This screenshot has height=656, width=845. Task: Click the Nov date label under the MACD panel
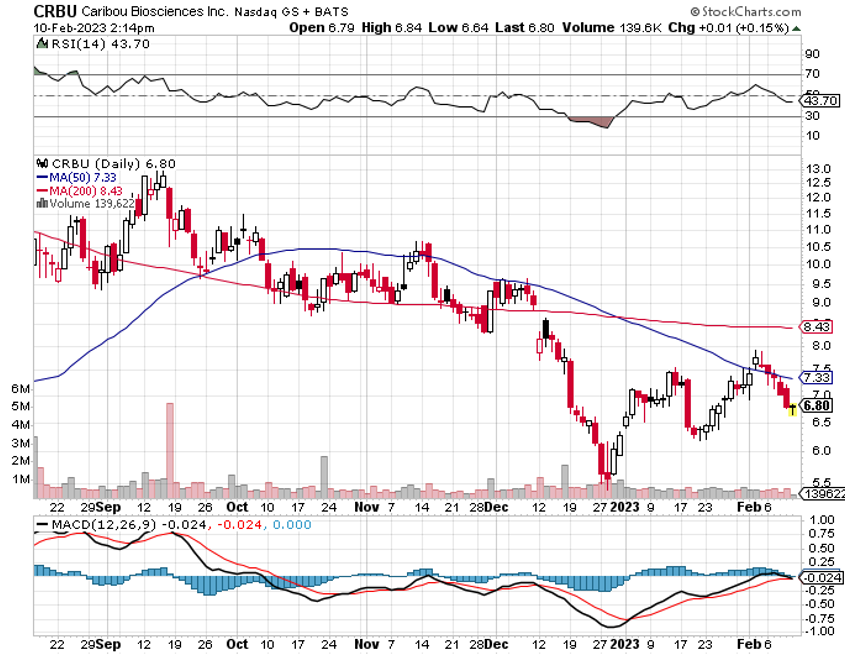pyautogui.click(x=367, y=644)
